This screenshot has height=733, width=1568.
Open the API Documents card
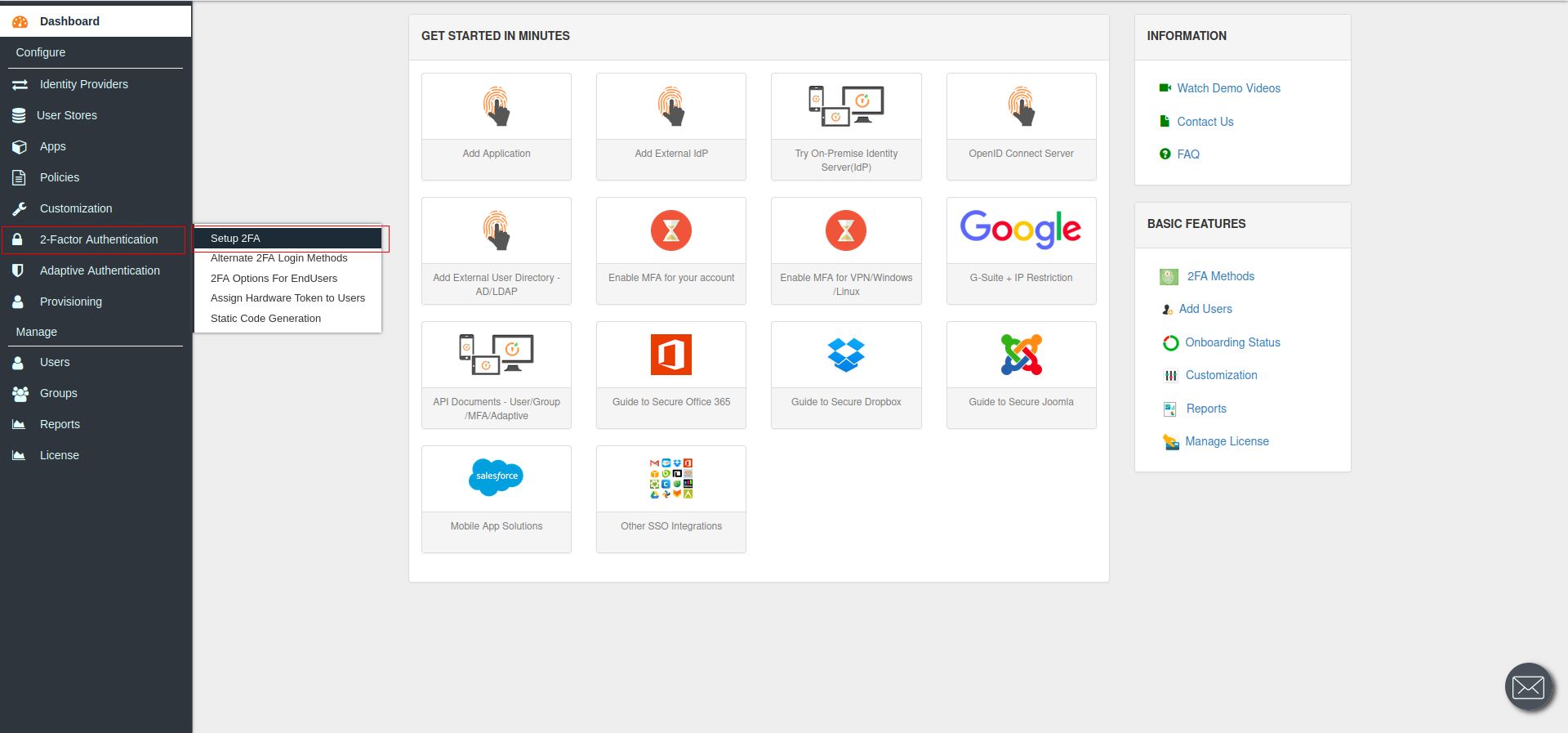497,375
